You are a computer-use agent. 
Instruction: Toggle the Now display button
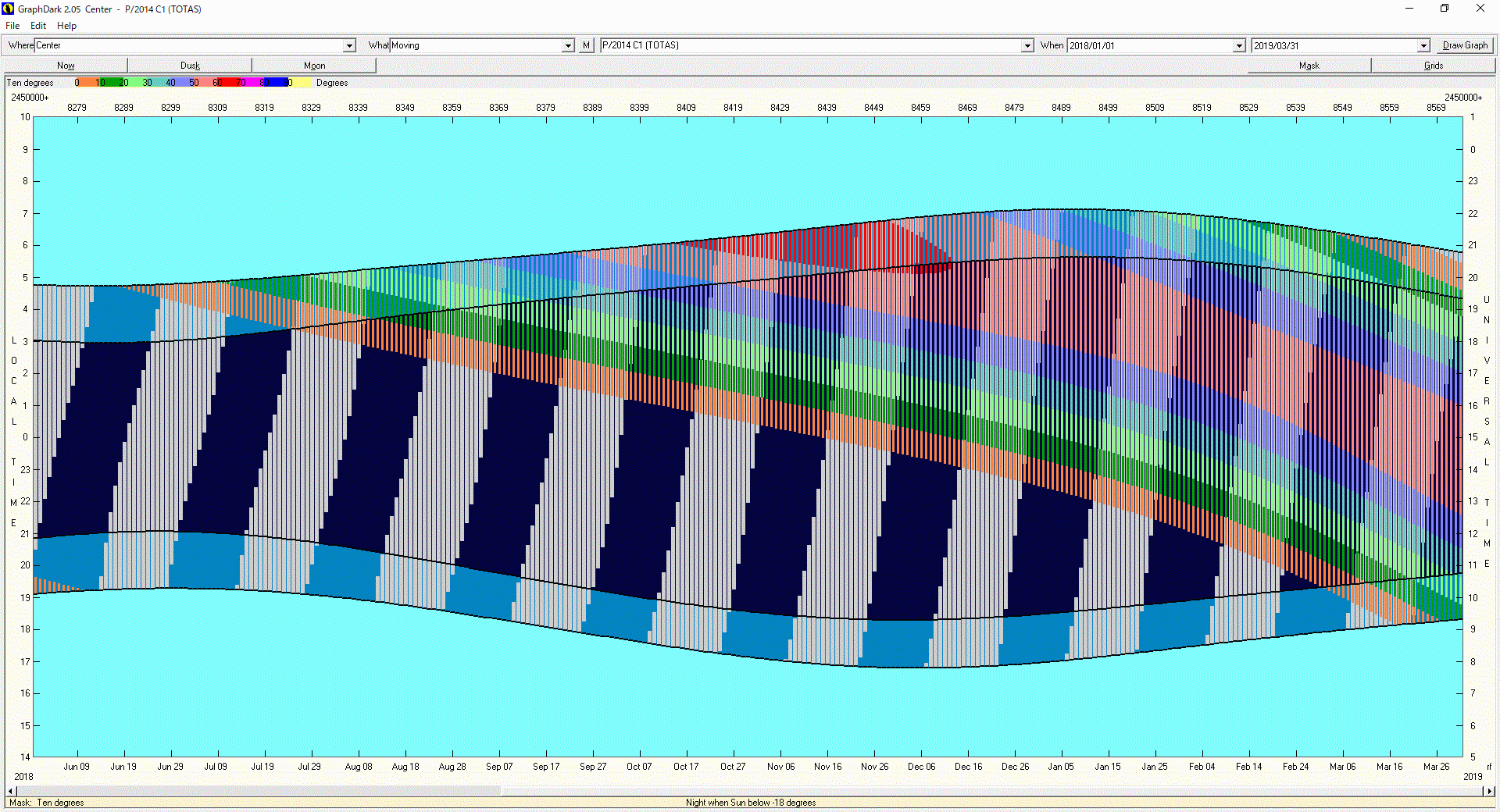click(66, 66)
